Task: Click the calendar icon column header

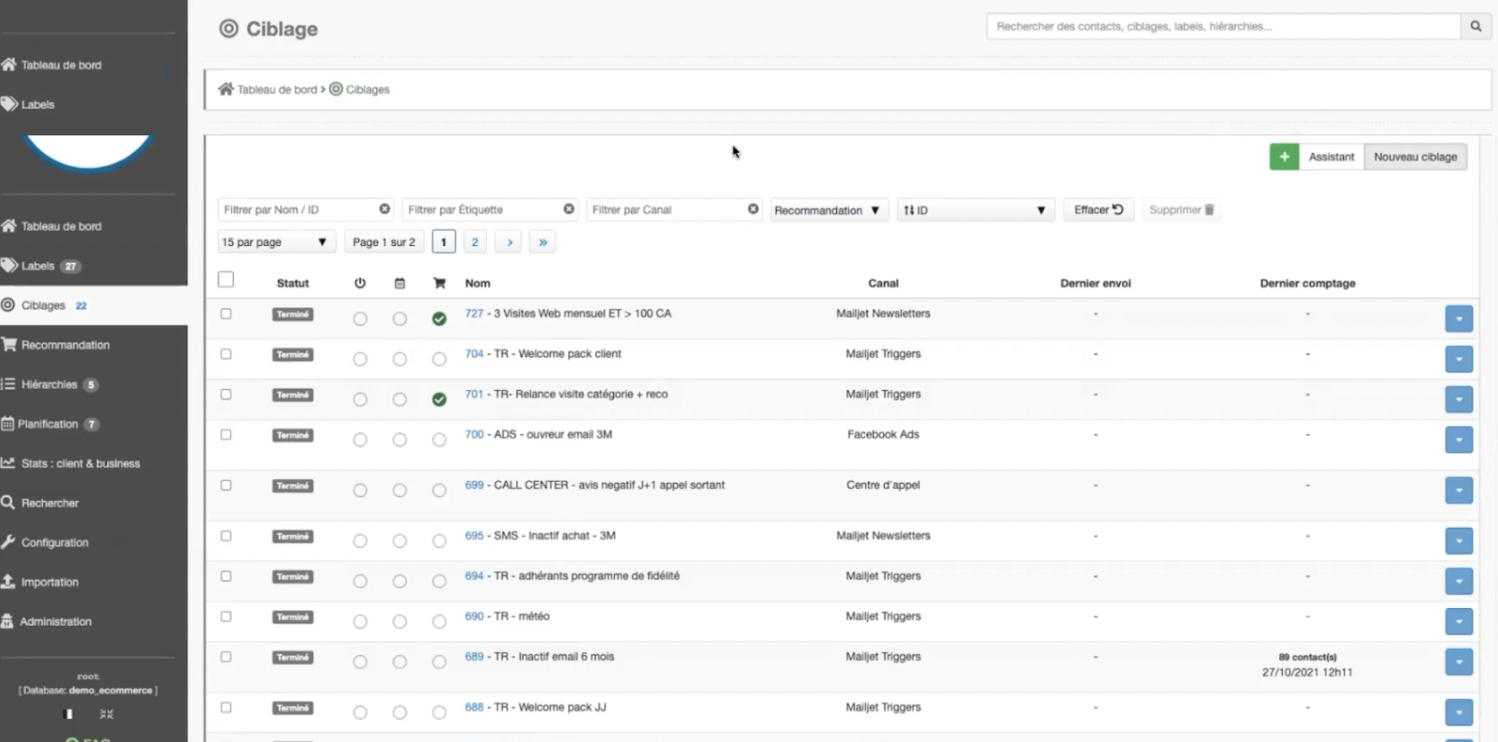Action: pyautogui.click(x=399, y=283)
